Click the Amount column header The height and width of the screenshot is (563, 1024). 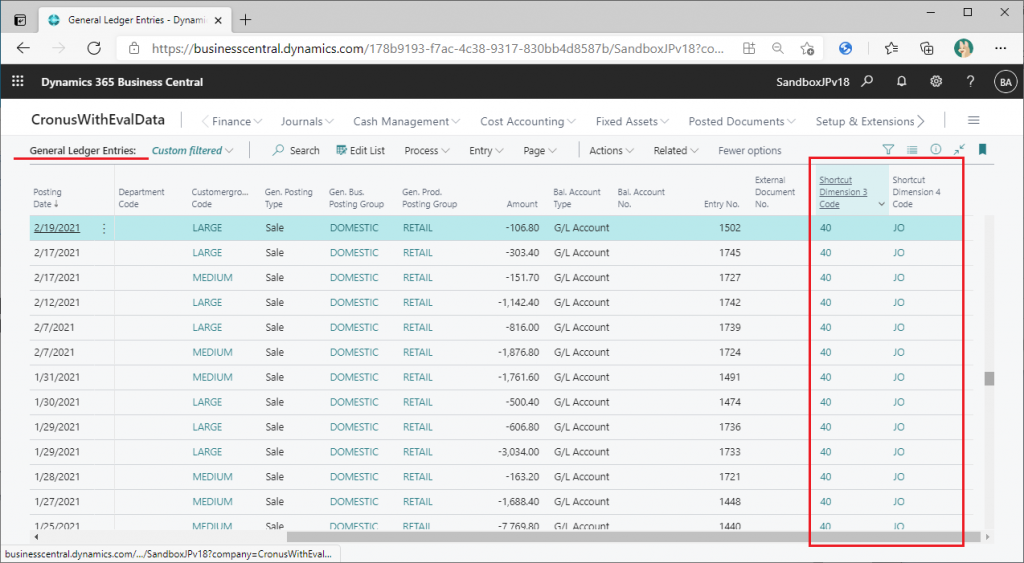522,204
